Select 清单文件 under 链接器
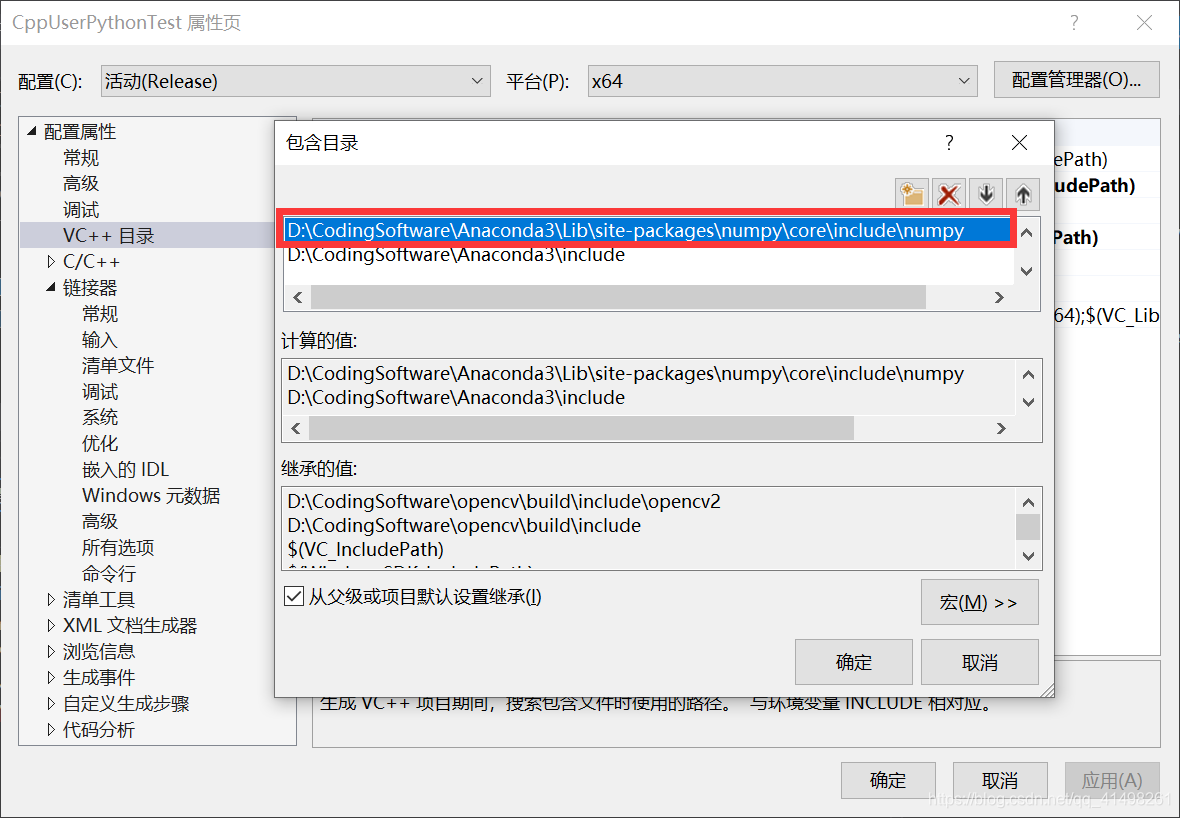The height and width of the screenshot is (818, 1180). click(x=117, y=366)
